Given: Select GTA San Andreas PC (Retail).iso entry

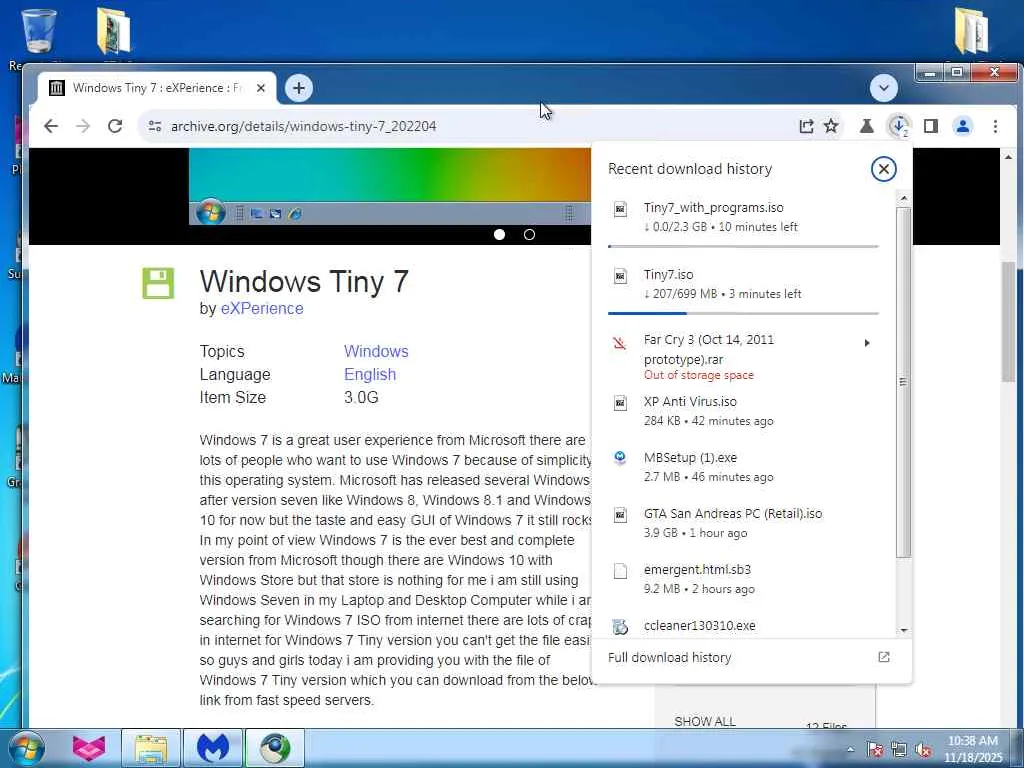Looking at the screenshot, I should [743, 523].
